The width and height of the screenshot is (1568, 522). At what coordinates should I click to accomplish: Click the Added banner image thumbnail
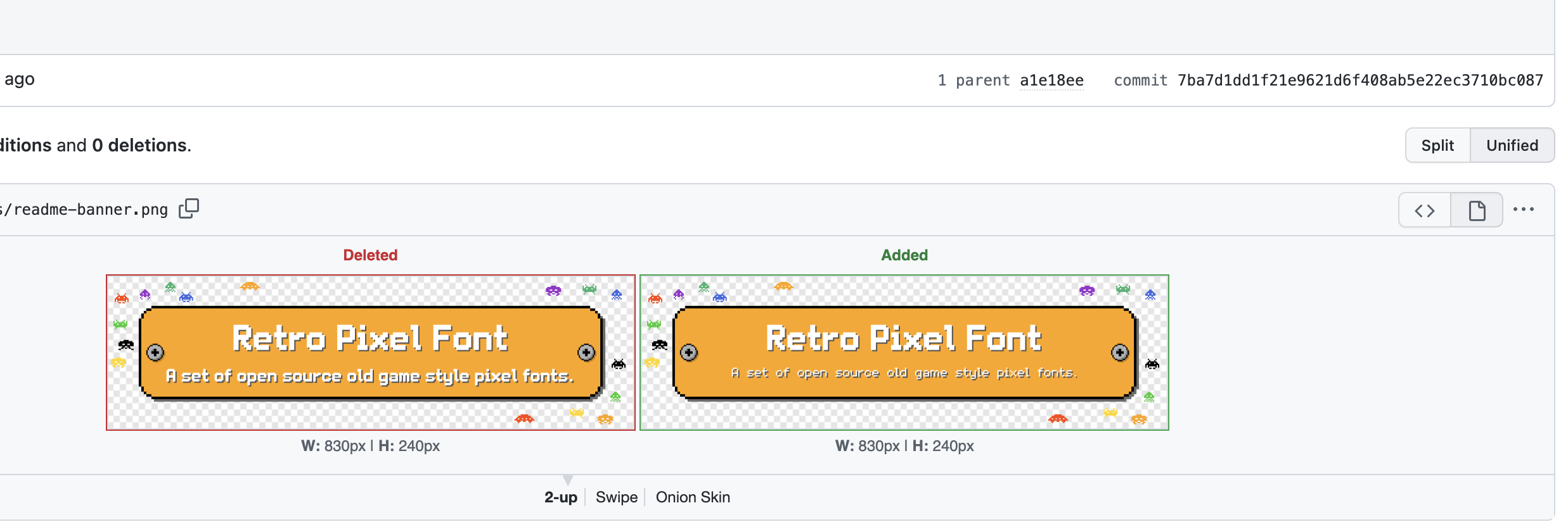904,352
